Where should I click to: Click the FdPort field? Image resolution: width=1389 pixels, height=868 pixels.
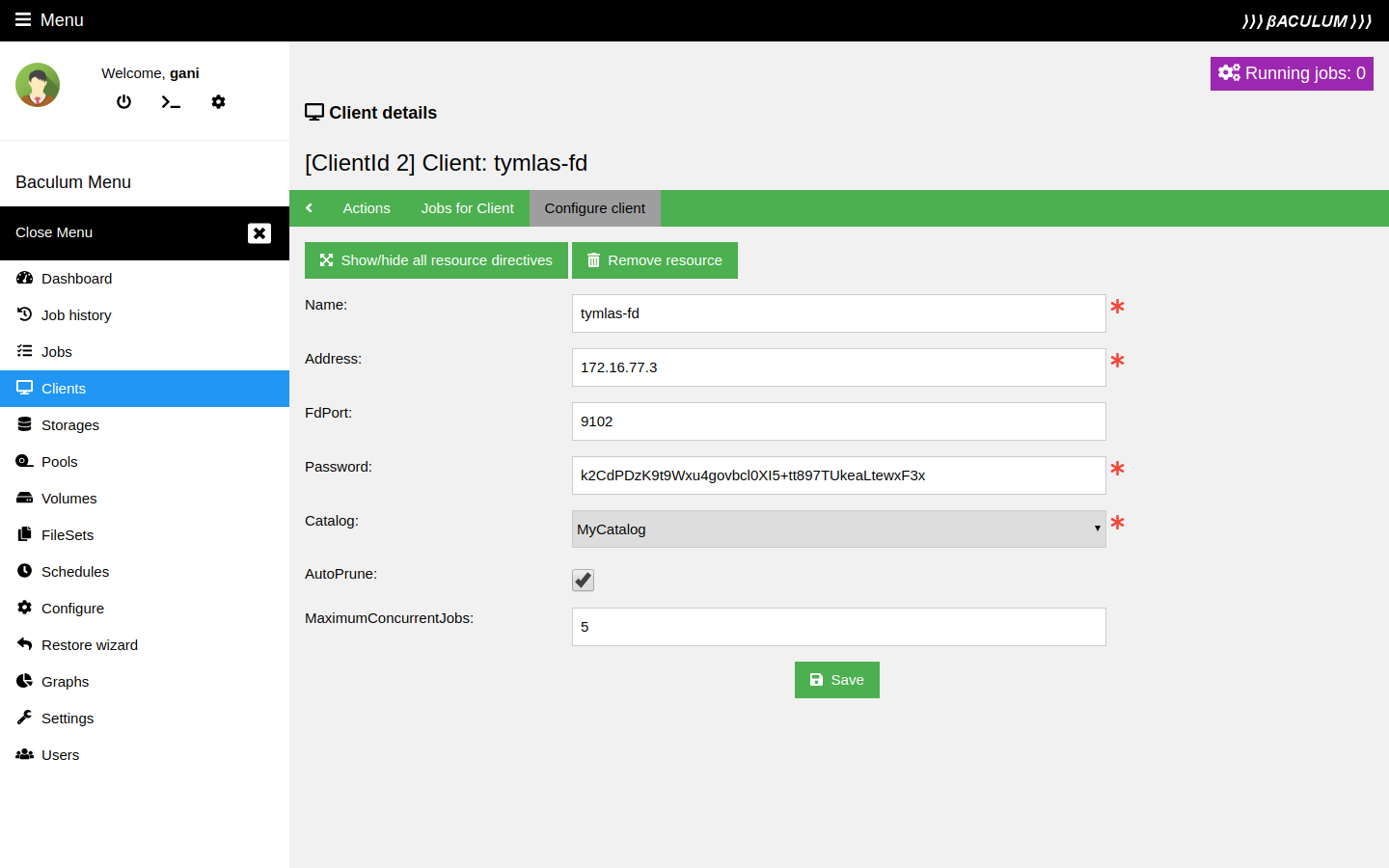pos(839,421)
